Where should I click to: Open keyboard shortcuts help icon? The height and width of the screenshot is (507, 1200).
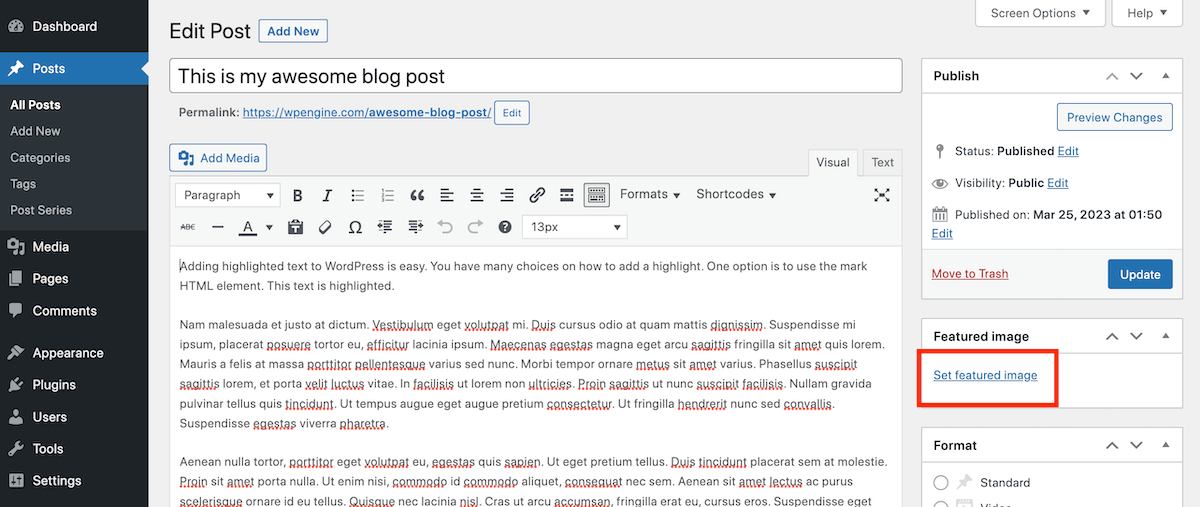[x=505, y=227]
